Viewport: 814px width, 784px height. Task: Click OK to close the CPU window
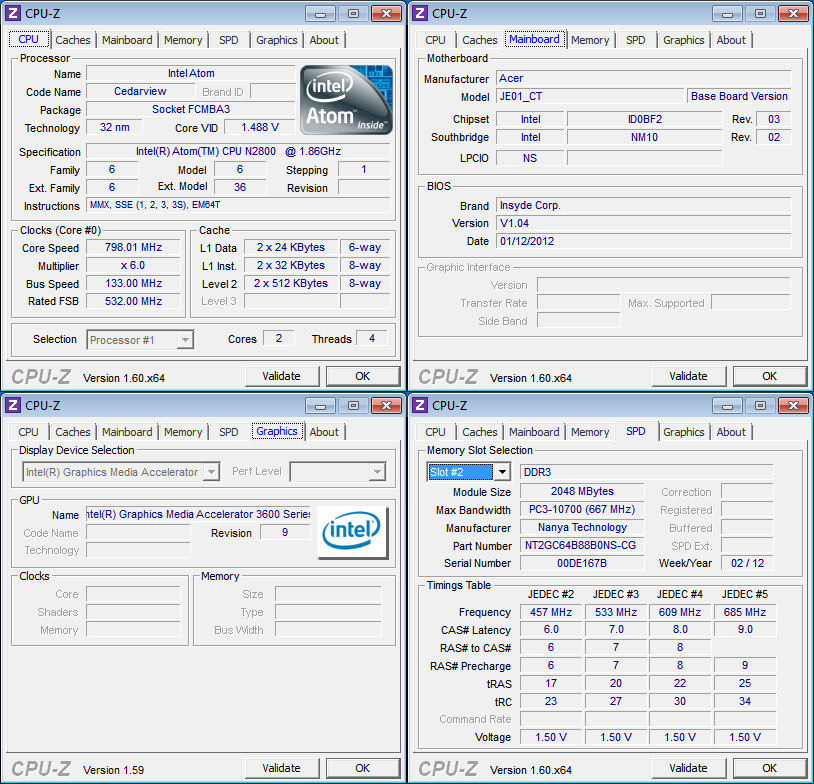tap(363, 376)
